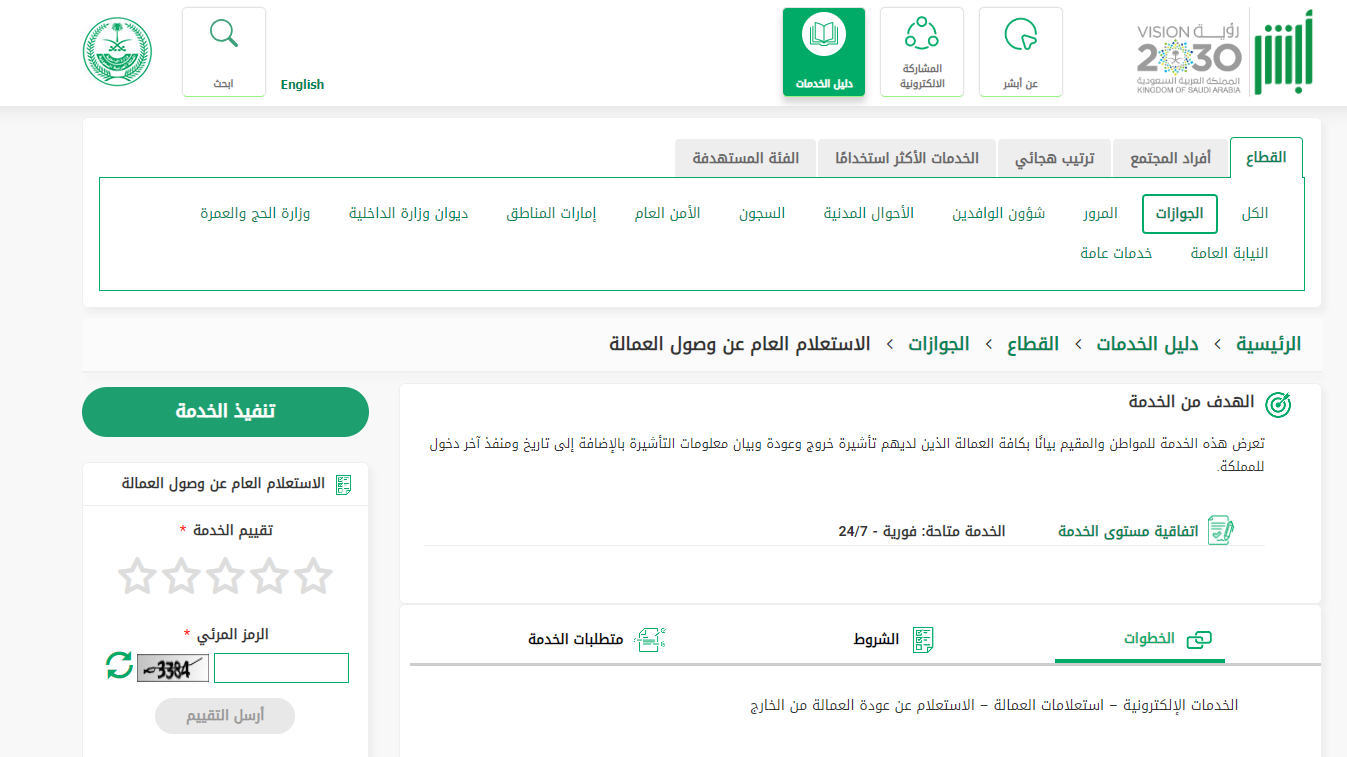Image resolution: width=1347 pixels, height=757 pixels.
Task: Select the أفراد المجتمع tab
Action: [1170, 158]
